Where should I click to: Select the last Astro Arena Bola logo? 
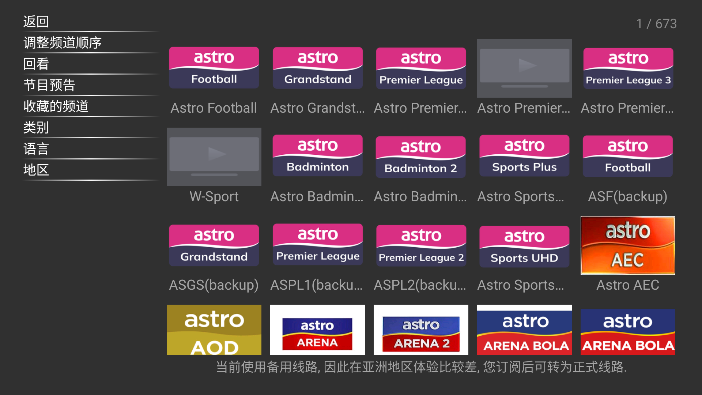[628, 331]
